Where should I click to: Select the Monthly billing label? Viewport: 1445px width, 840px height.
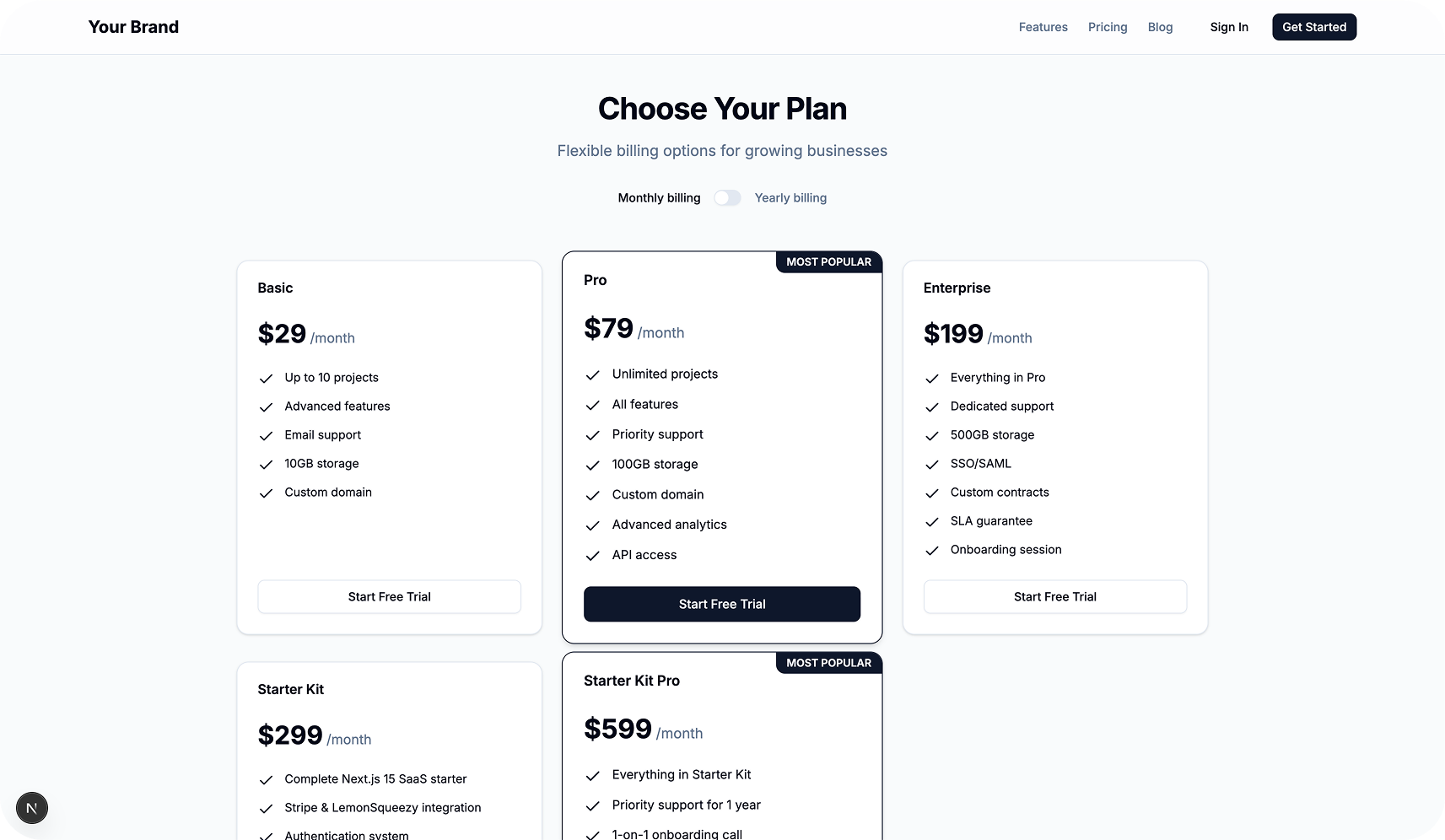pos(659,198)
